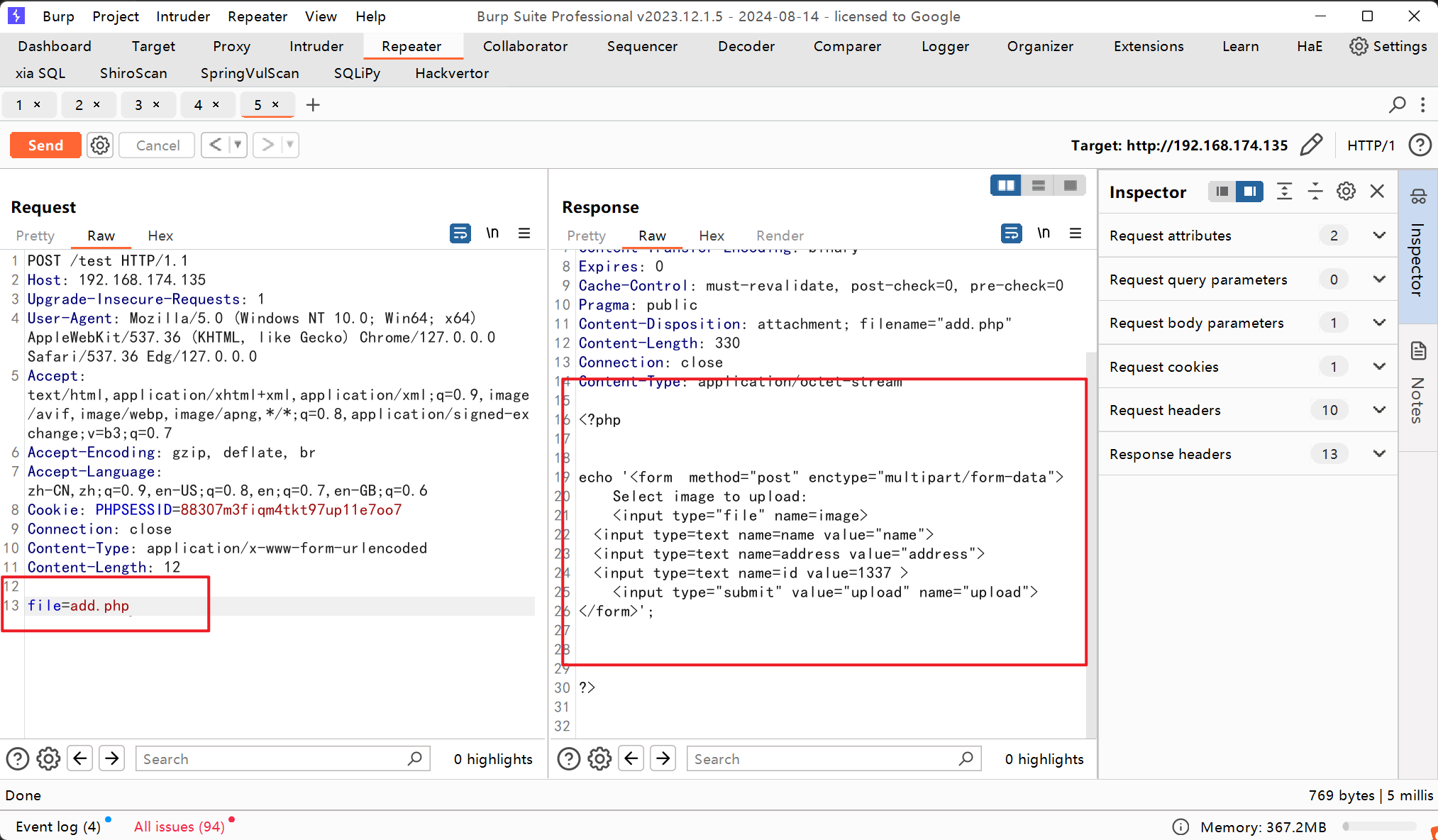
Task: Open response search help icon
Action: coord(569,759)
